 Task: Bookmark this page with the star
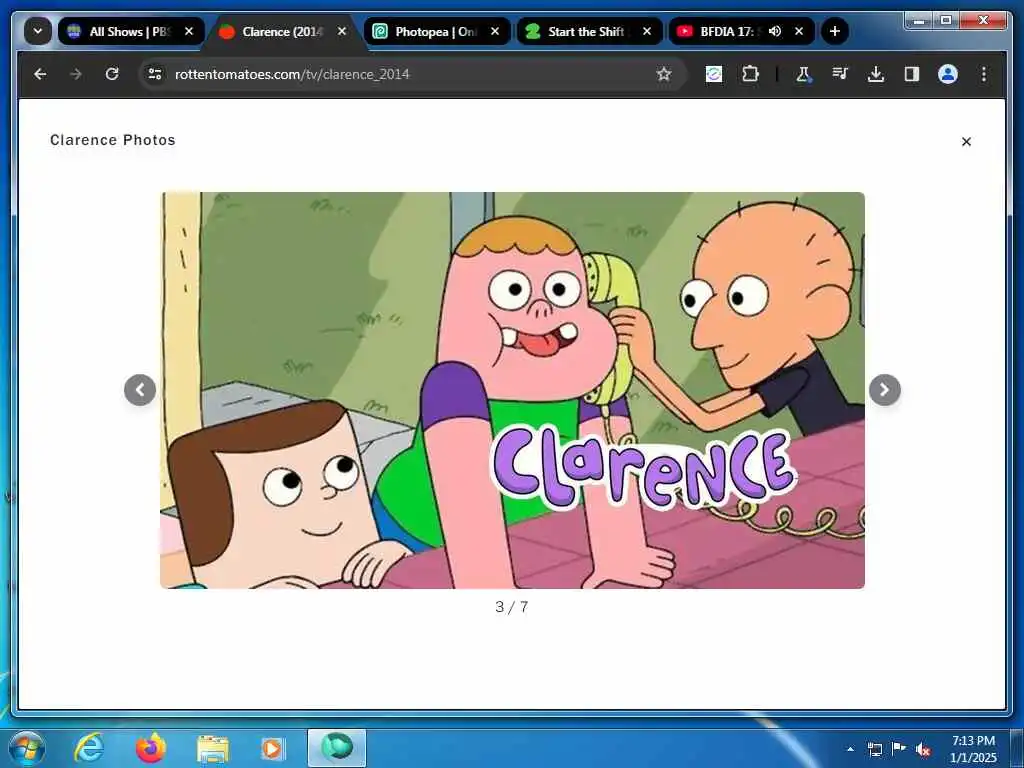coord(664,74)
